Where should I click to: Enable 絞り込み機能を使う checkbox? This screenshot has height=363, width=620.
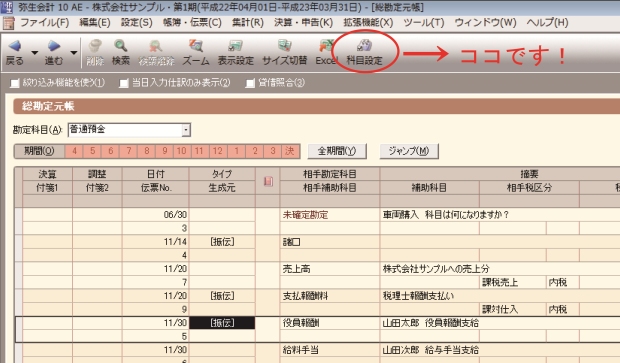(x=15, y=83)
